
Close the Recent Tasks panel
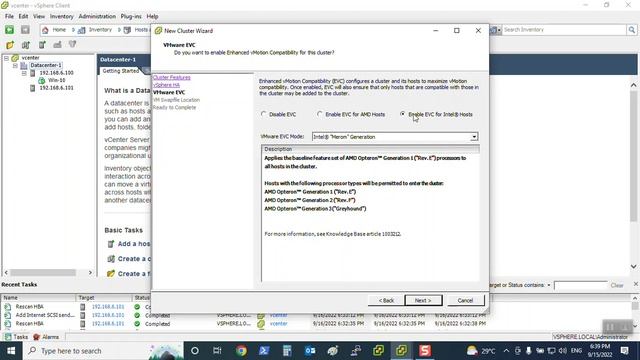click(636, 284)
